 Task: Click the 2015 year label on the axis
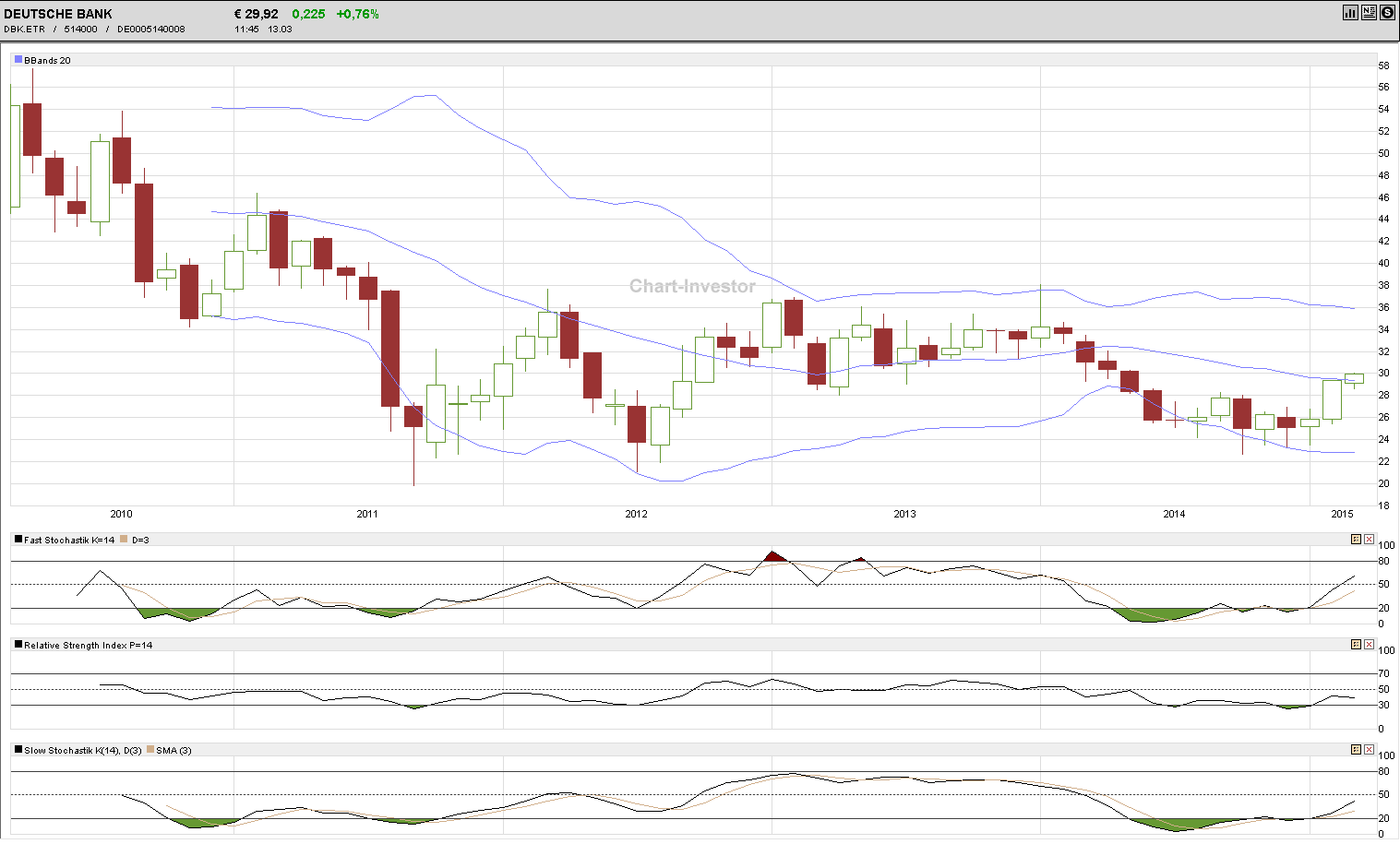1342,514
